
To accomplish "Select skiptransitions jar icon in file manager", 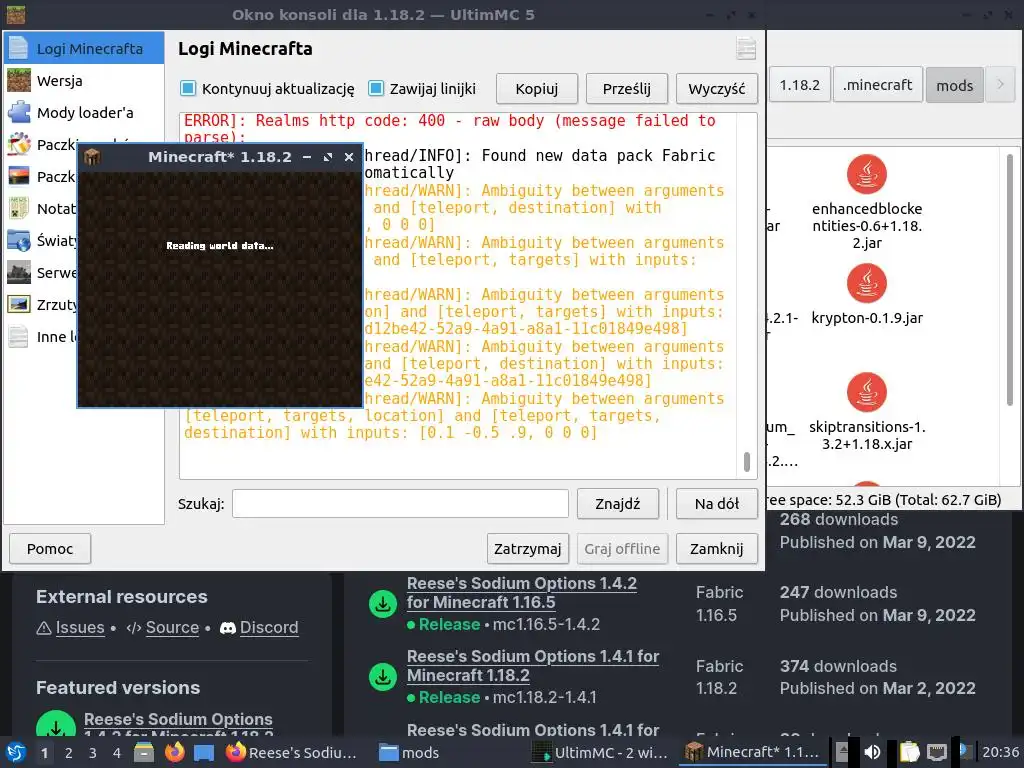I will point(867,392).
